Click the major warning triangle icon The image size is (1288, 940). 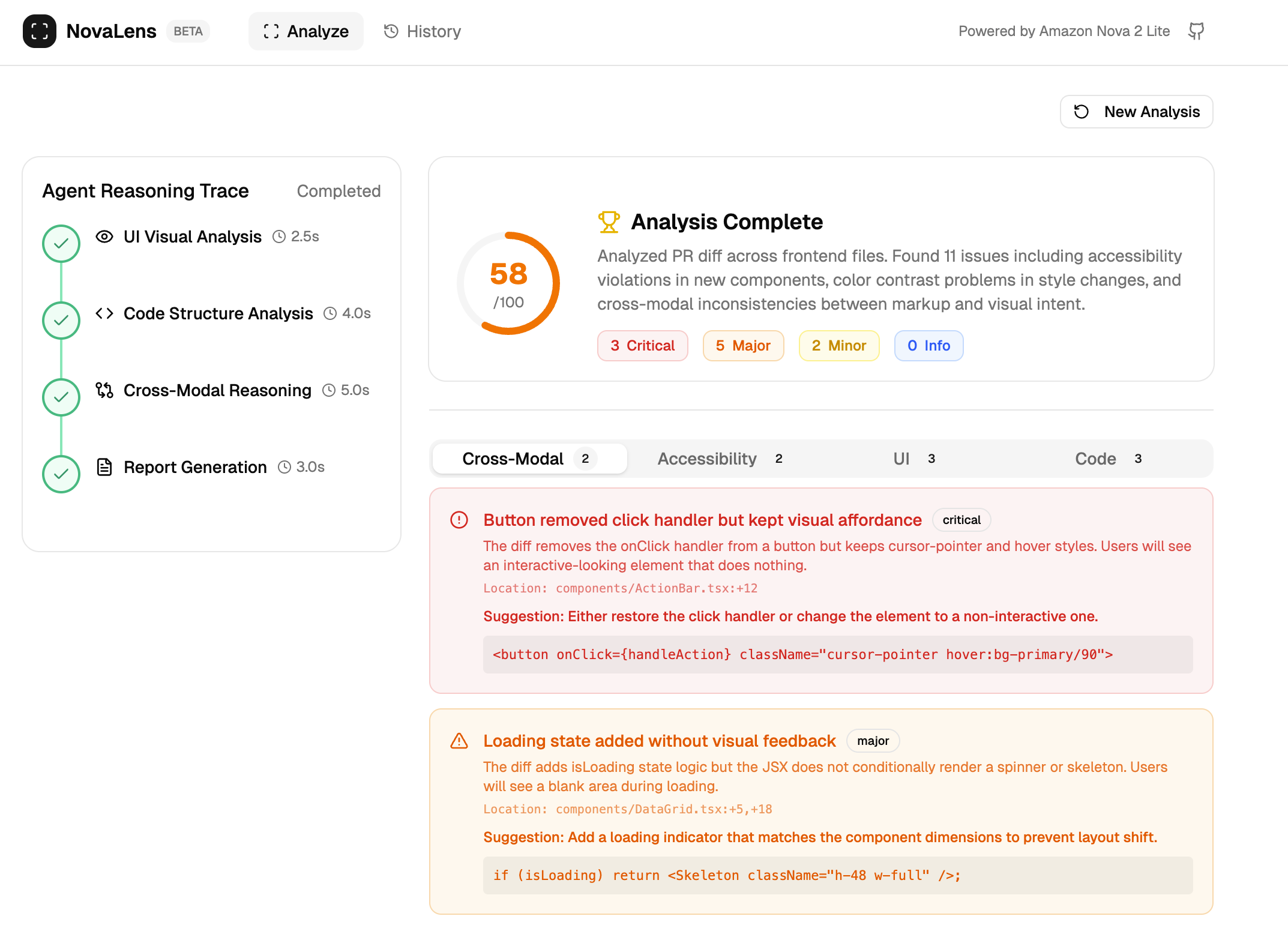[459, 741]
